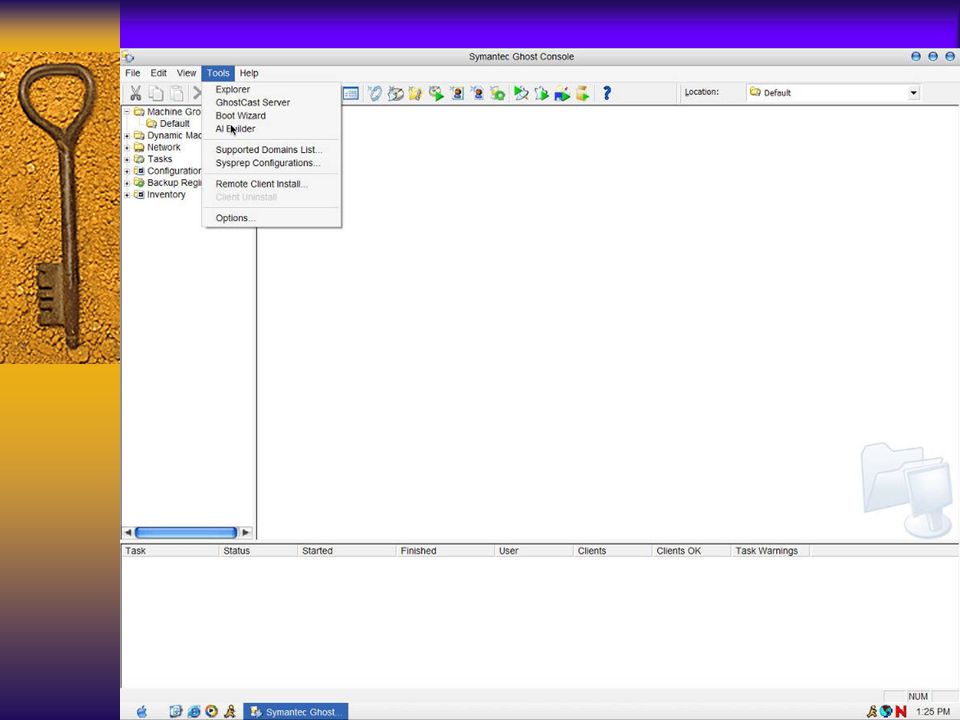960x720 pixels.
Task: Choose Explorer from the Tools menu
Action: (272, 89)
